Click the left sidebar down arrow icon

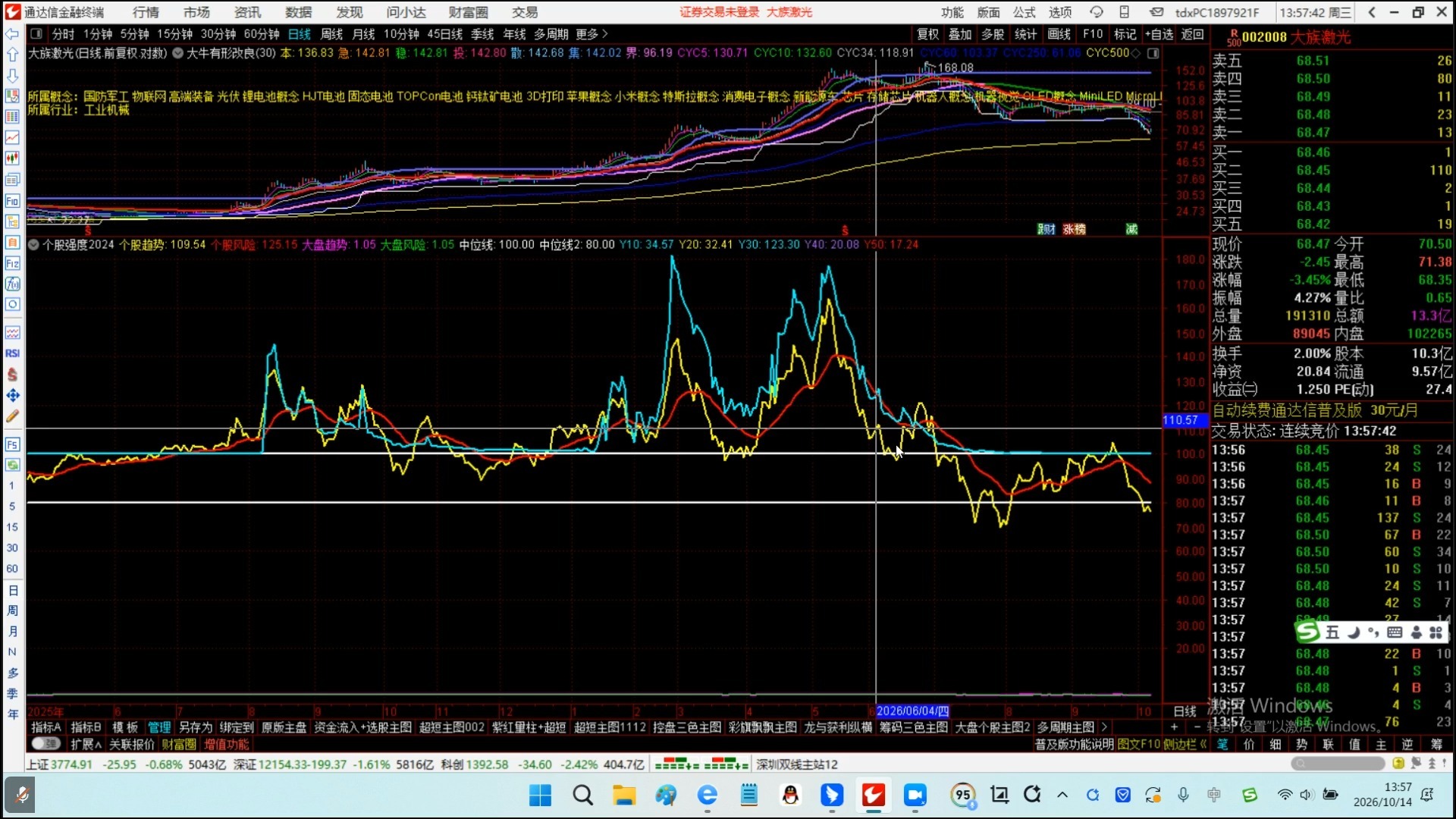tap(12, 76)
